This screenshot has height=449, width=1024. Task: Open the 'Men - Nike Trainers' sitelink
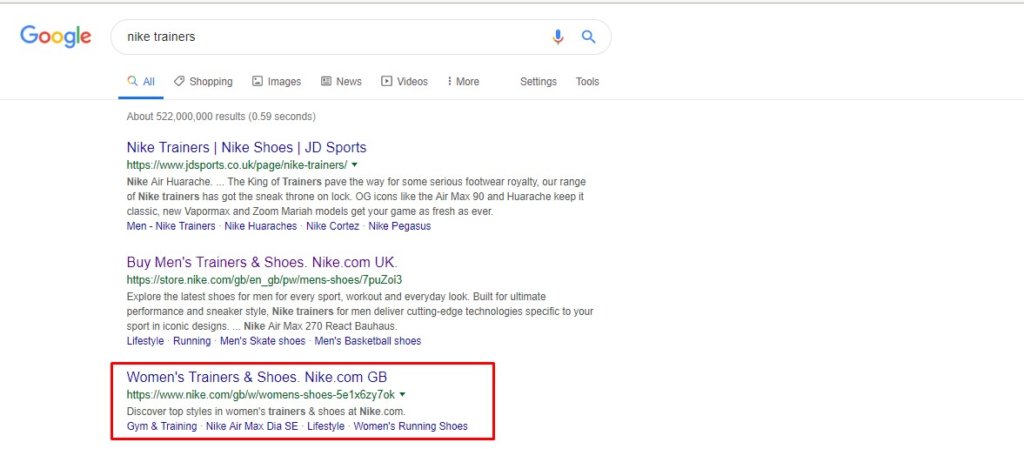click(x=170, y=226)
